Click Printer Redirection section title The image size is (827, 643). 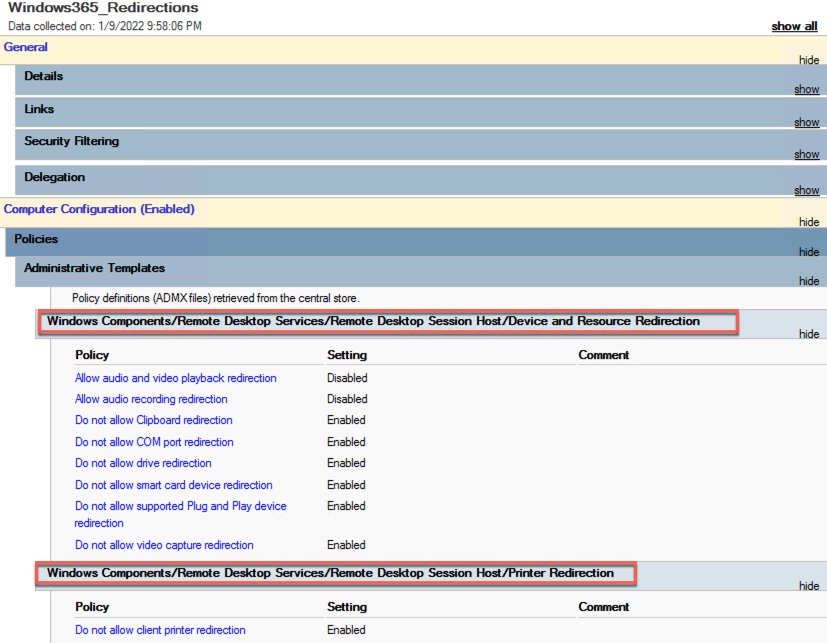[x=330, y=573]
